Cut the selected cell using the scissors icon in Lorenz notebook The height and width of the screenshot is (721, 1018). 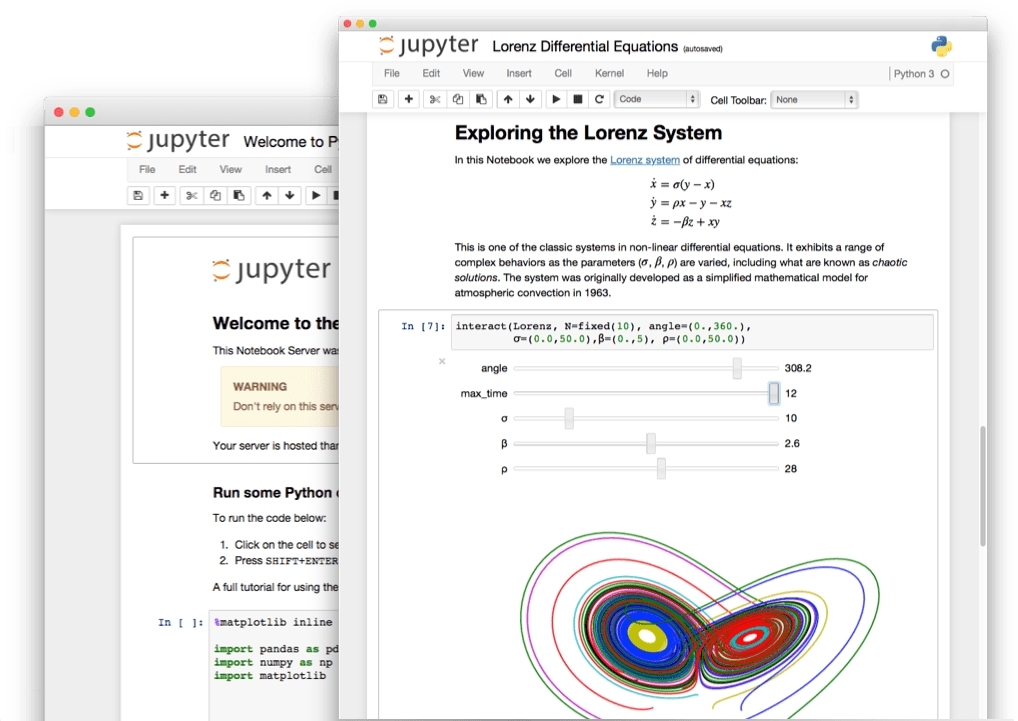point(434,99)
